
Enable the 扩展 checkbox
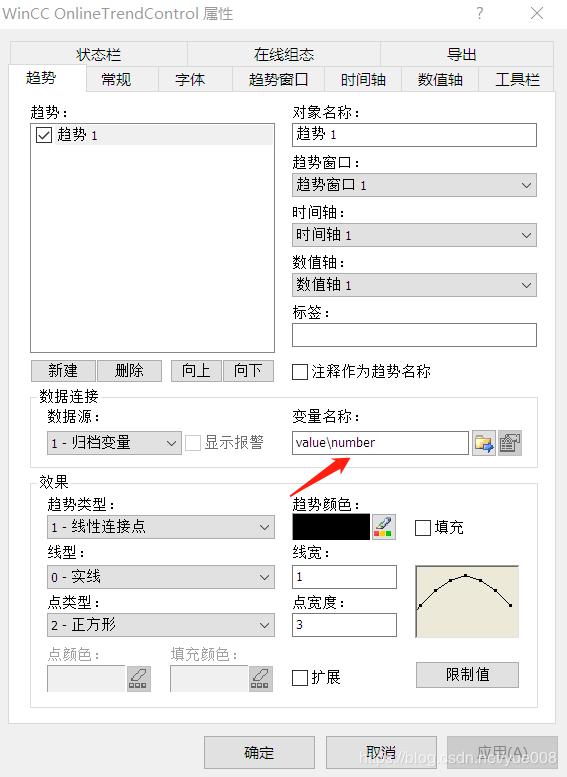[x=300, y=677]
